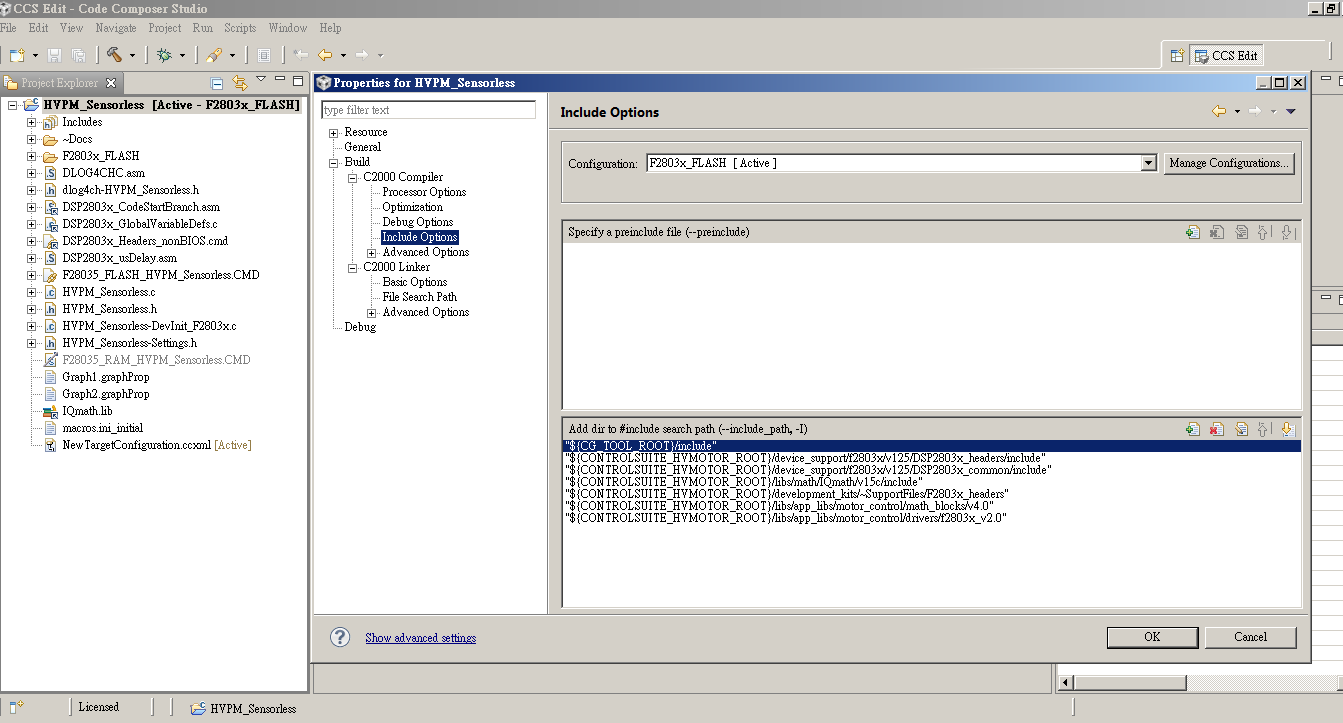Collapse the Build node in properties tree
This screenshot has width=1343, height=723.
tap(334, 163)
